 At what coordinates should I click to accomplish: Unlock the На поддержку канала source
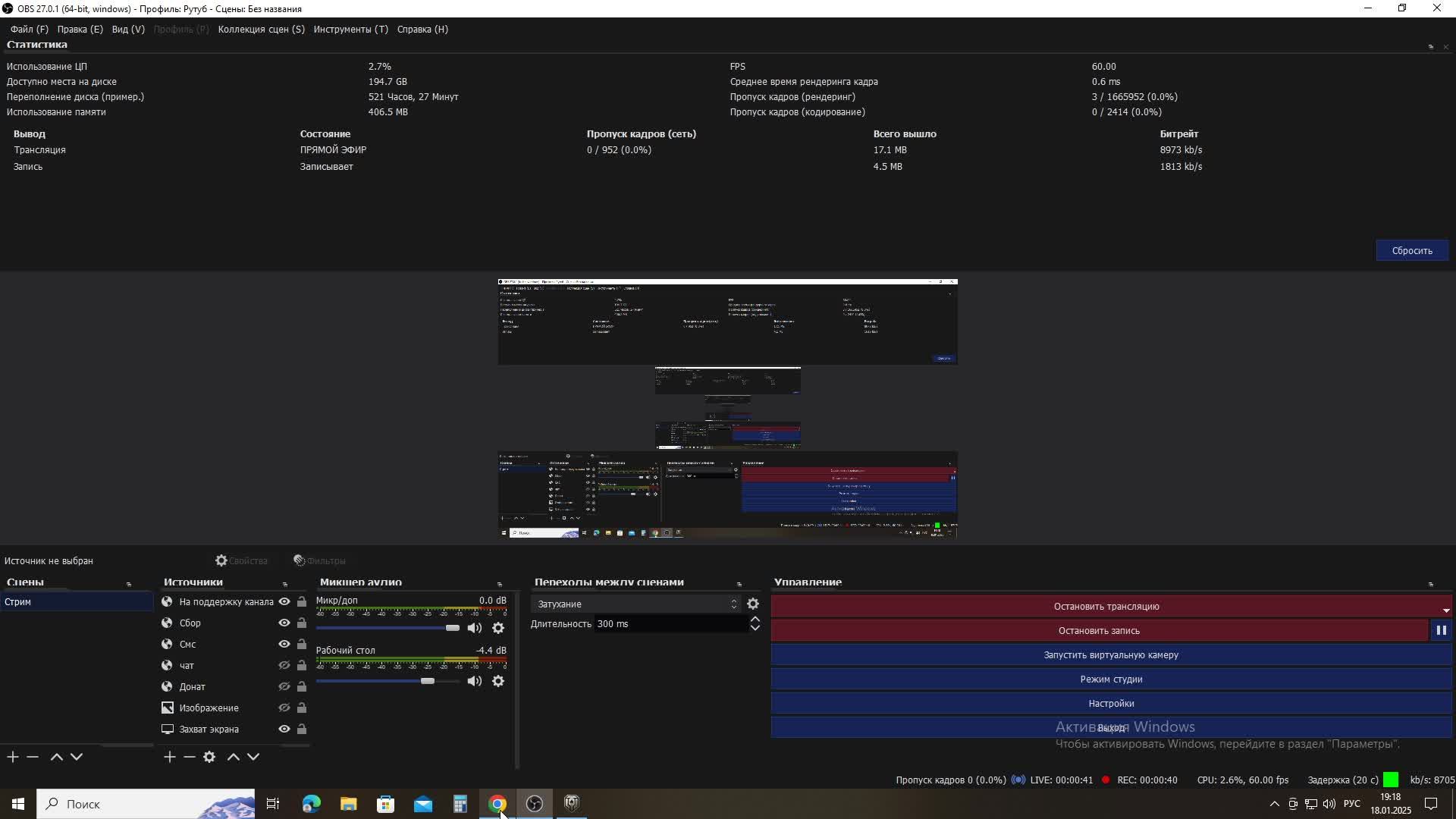(302, 601)
